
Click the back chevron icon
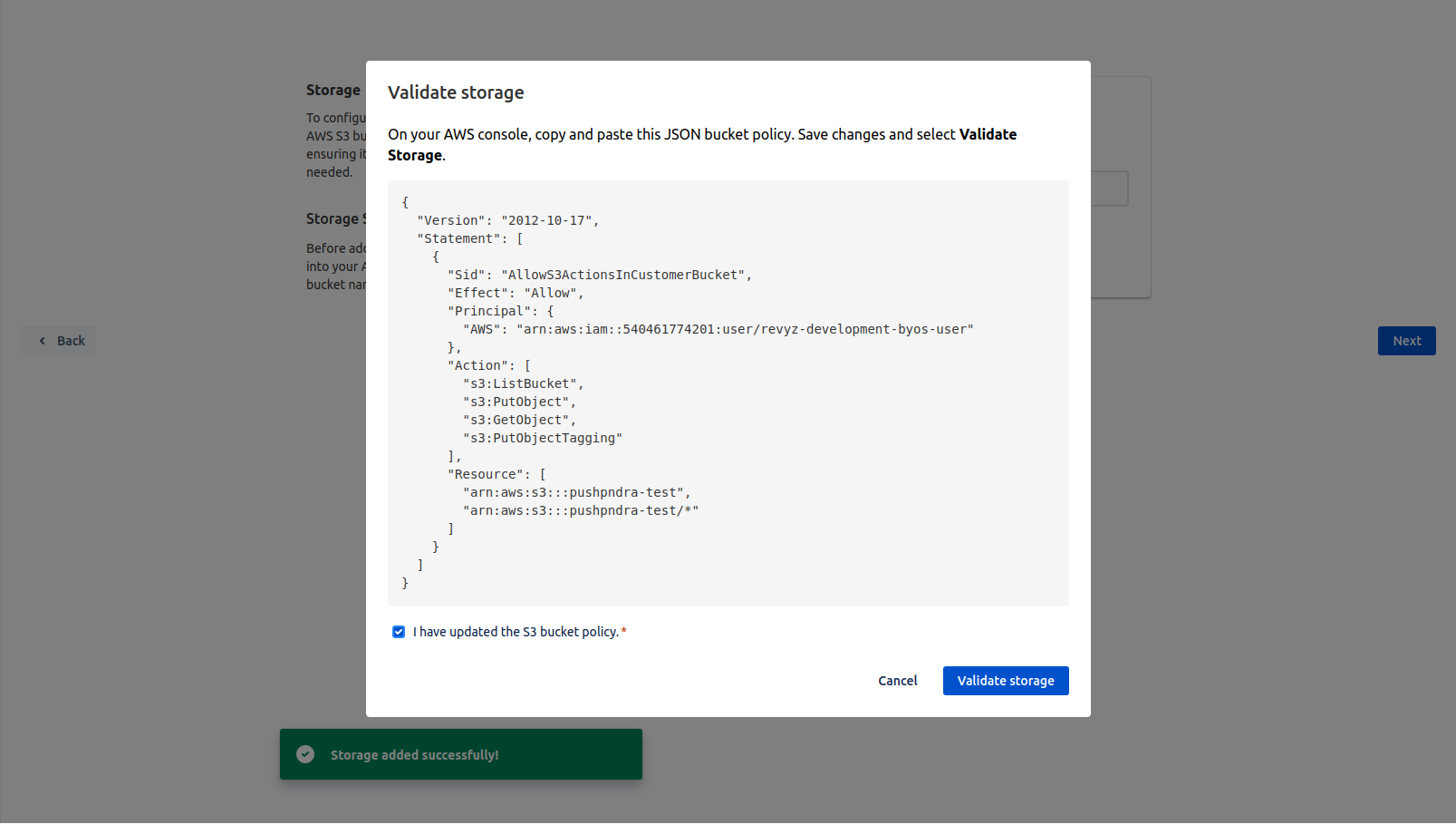[x=42, y=341]
